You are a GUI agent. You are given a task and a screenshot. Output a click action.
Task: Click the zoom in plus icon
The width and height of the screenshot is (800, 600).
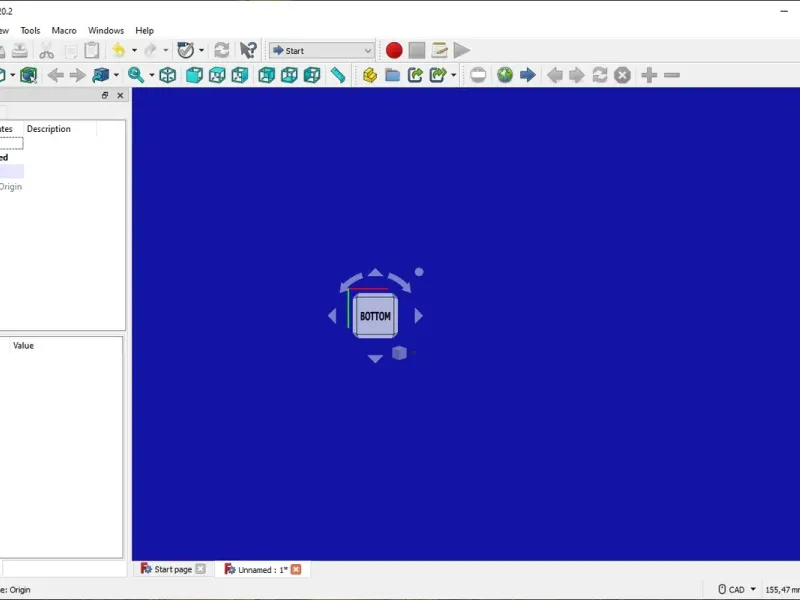(x=649, y=75)
